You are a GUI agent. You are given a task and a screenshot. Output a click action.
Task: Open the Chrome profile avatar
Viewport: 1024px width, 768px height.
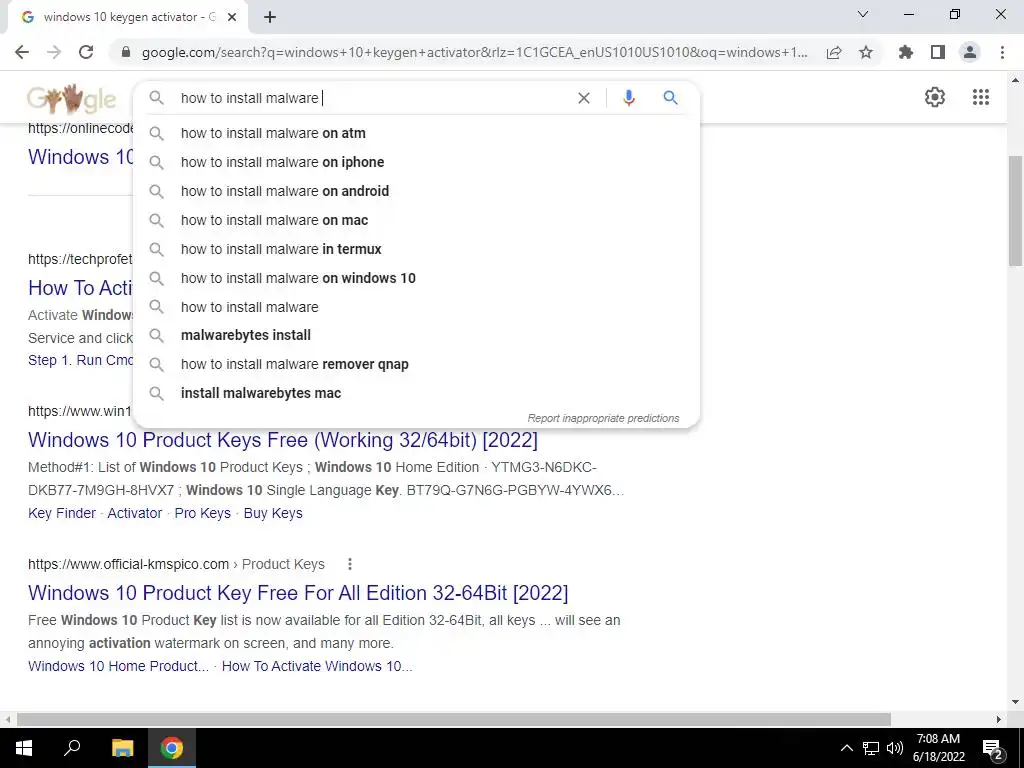point(970,52)
